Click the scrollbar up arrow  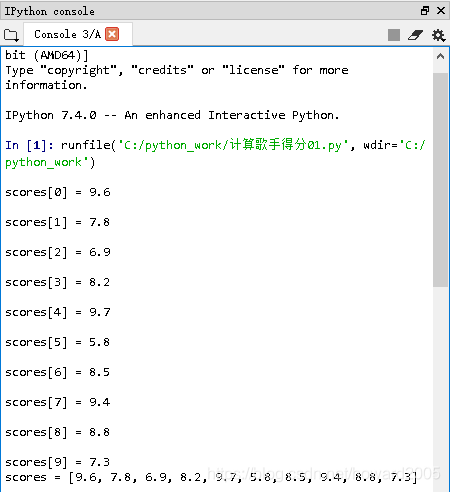pos(440,56)
